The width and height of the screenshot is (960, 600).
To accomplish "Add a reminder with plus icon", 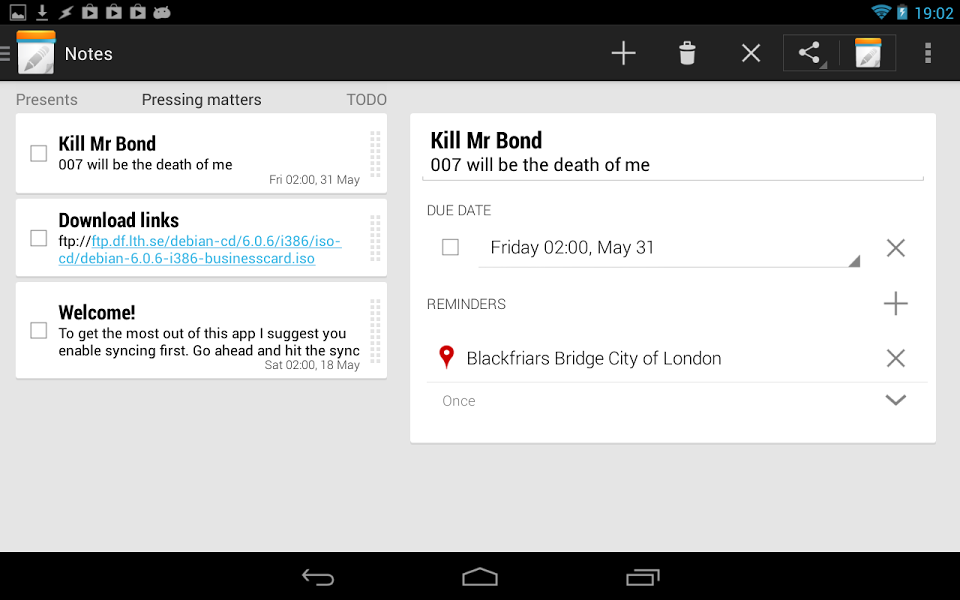I will coord(896,304).
